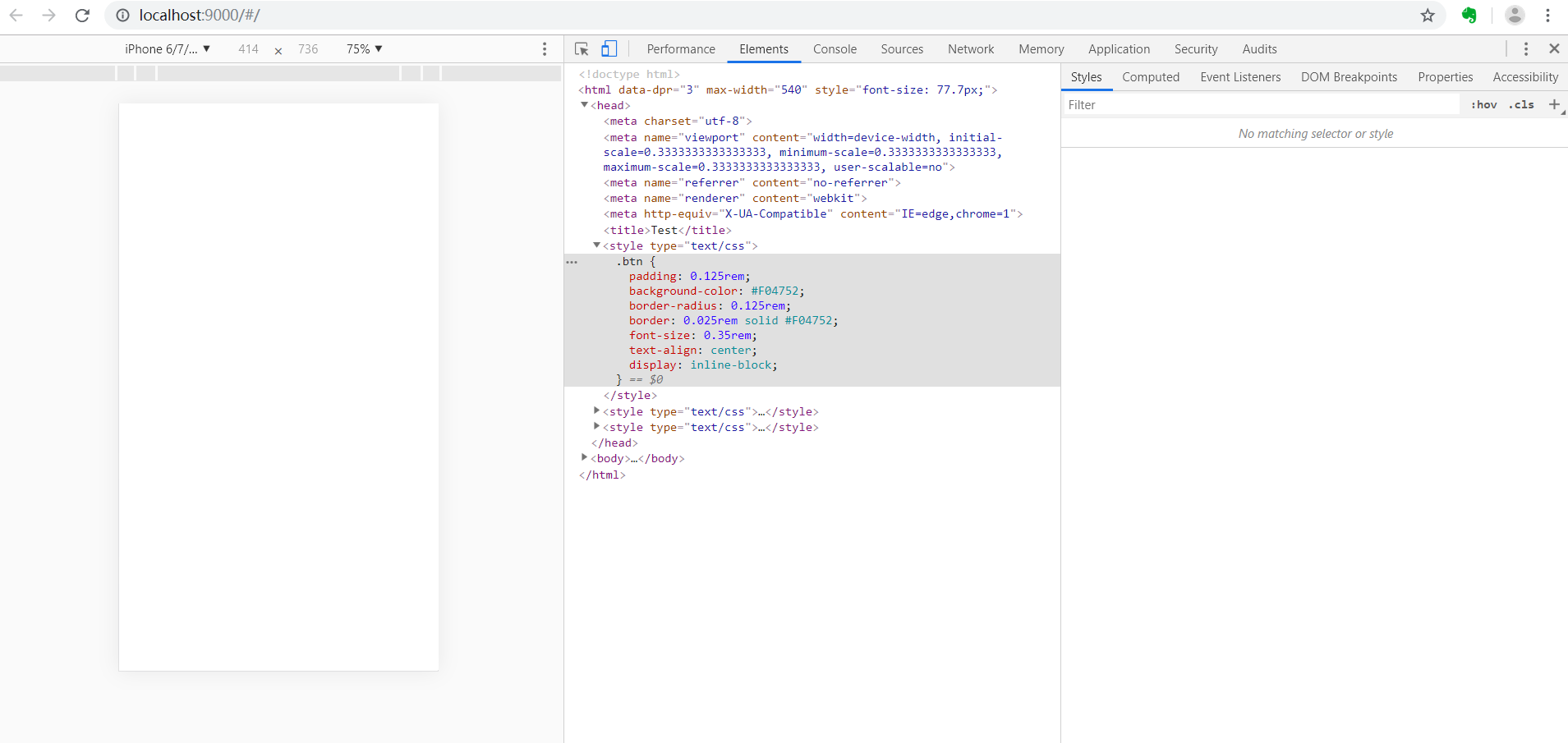Screen dimensions: 1568x743
Task: Toggle the :hov element state panel
Action: [1484, 104]
